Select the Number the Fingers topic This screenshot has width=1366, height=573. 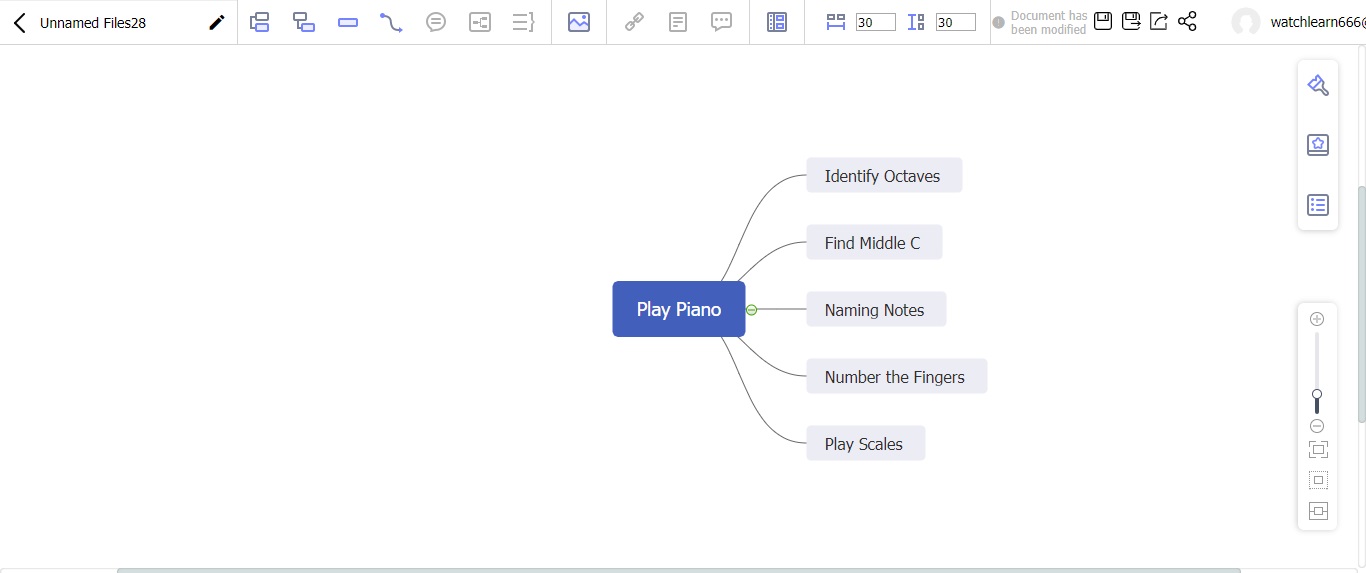[x=895, y=377]
